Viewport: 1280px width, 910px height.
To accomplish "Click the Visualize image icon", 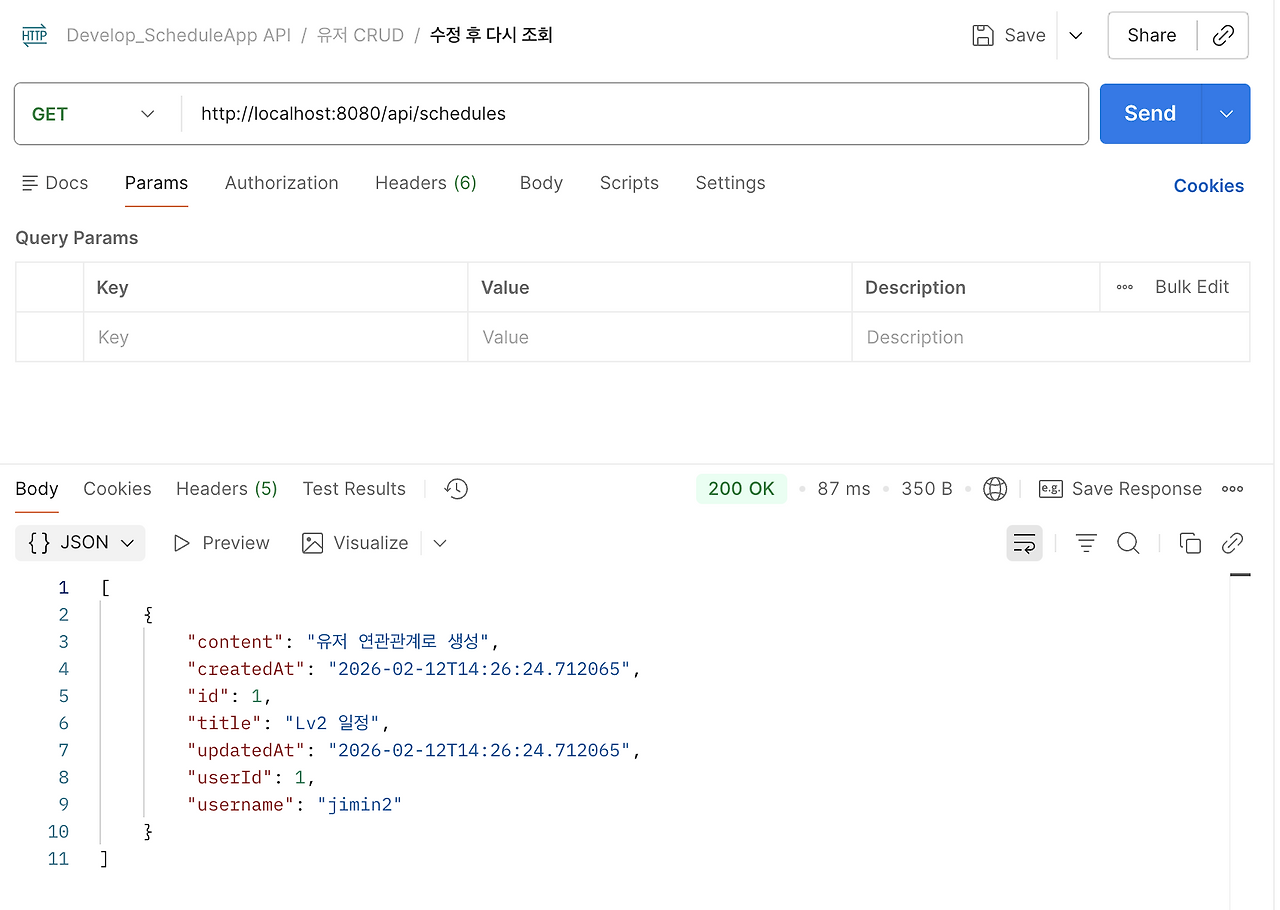I will coord(313,543).
